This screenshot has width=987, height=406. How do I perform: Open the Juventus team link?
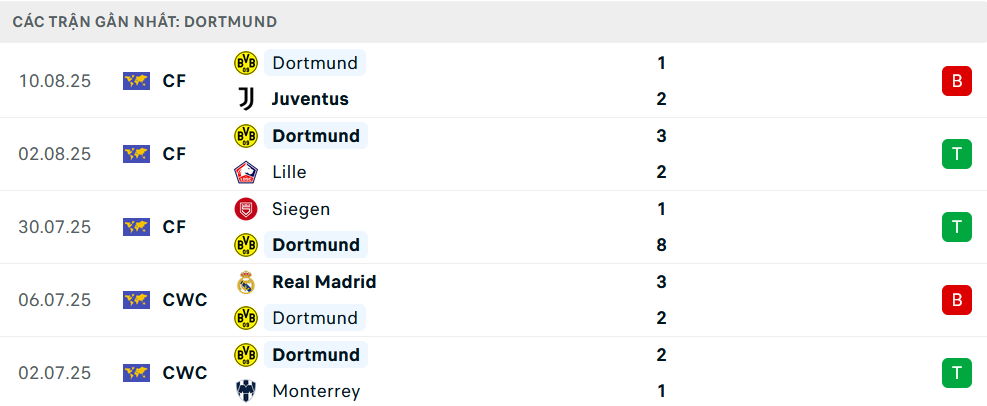310,99
